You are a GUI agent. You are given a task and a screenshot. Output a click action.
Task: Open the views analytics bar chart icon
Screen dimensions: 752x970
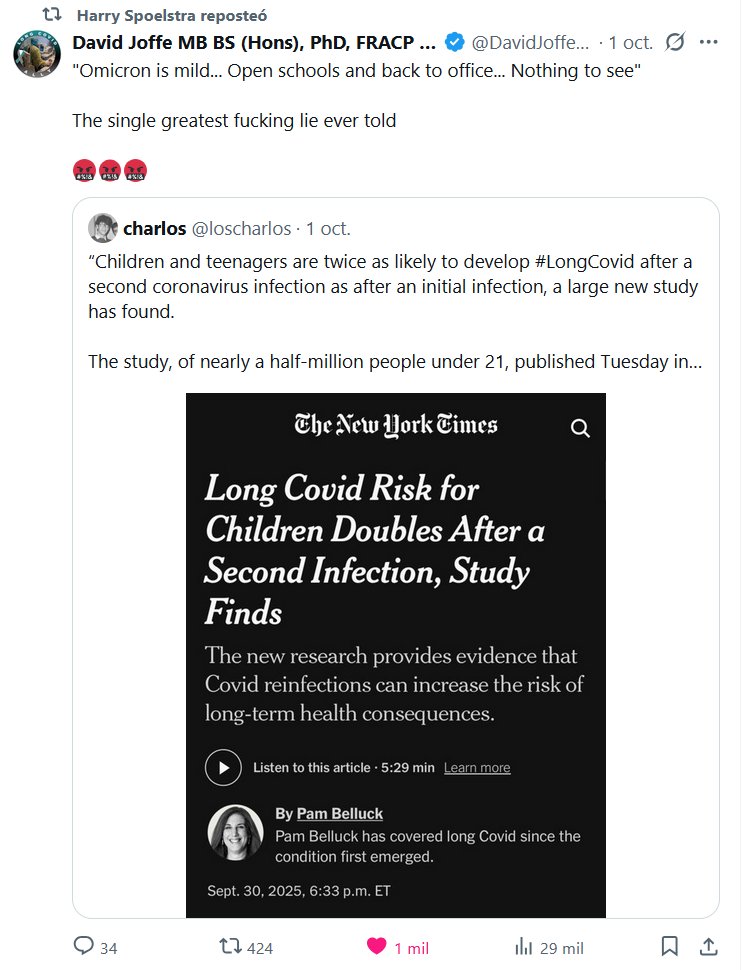[523, 946]
